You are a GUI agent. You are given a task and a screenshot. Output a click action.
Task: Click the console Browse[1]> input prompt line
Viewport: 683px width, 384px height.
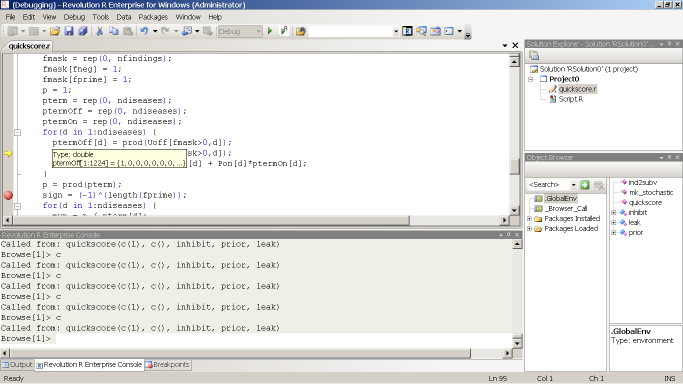[x=256, y=339]
